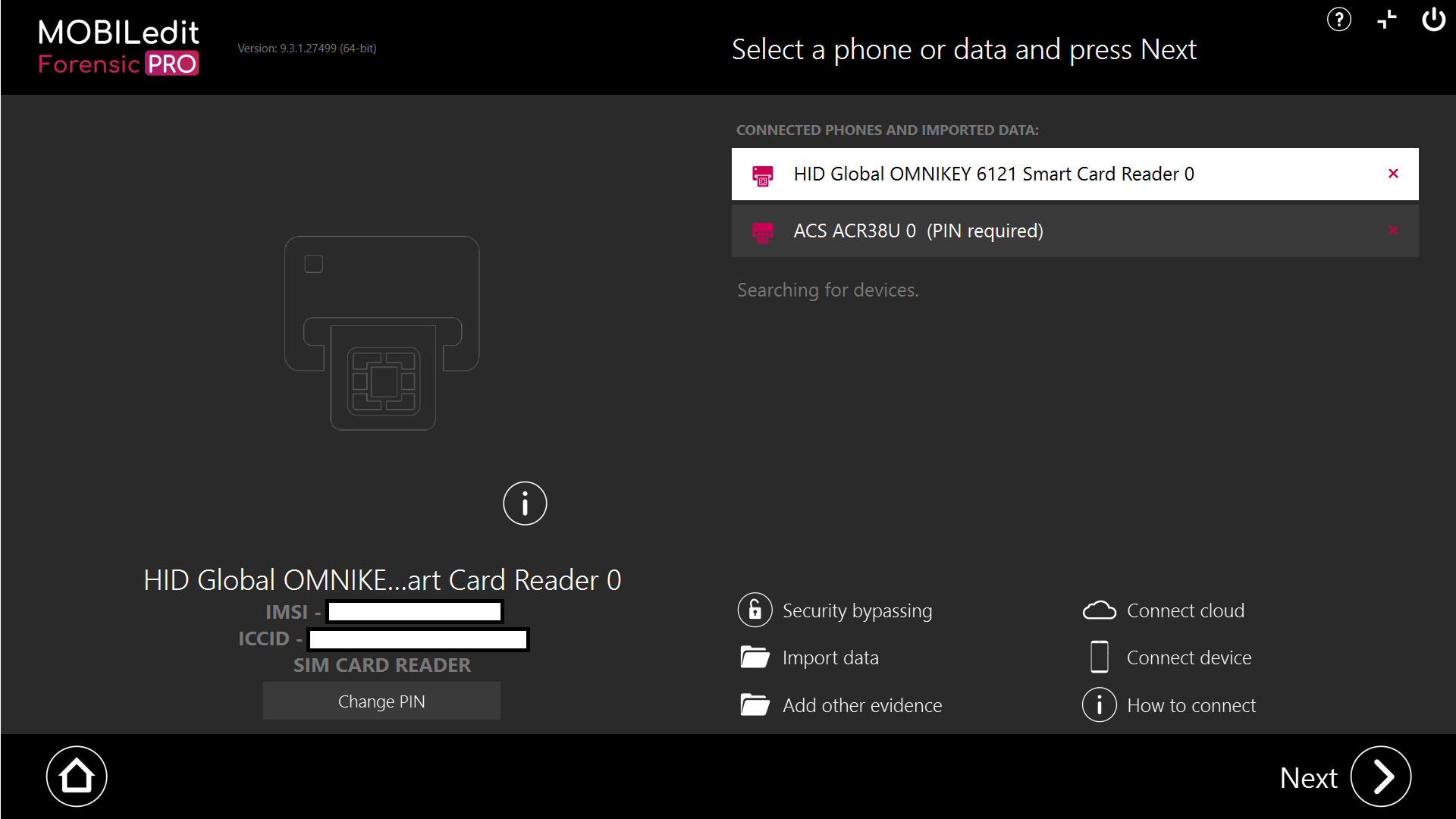Screen dimensions: 1456x819
Task: Click the IMSI value field
Action: coord(413,611)
